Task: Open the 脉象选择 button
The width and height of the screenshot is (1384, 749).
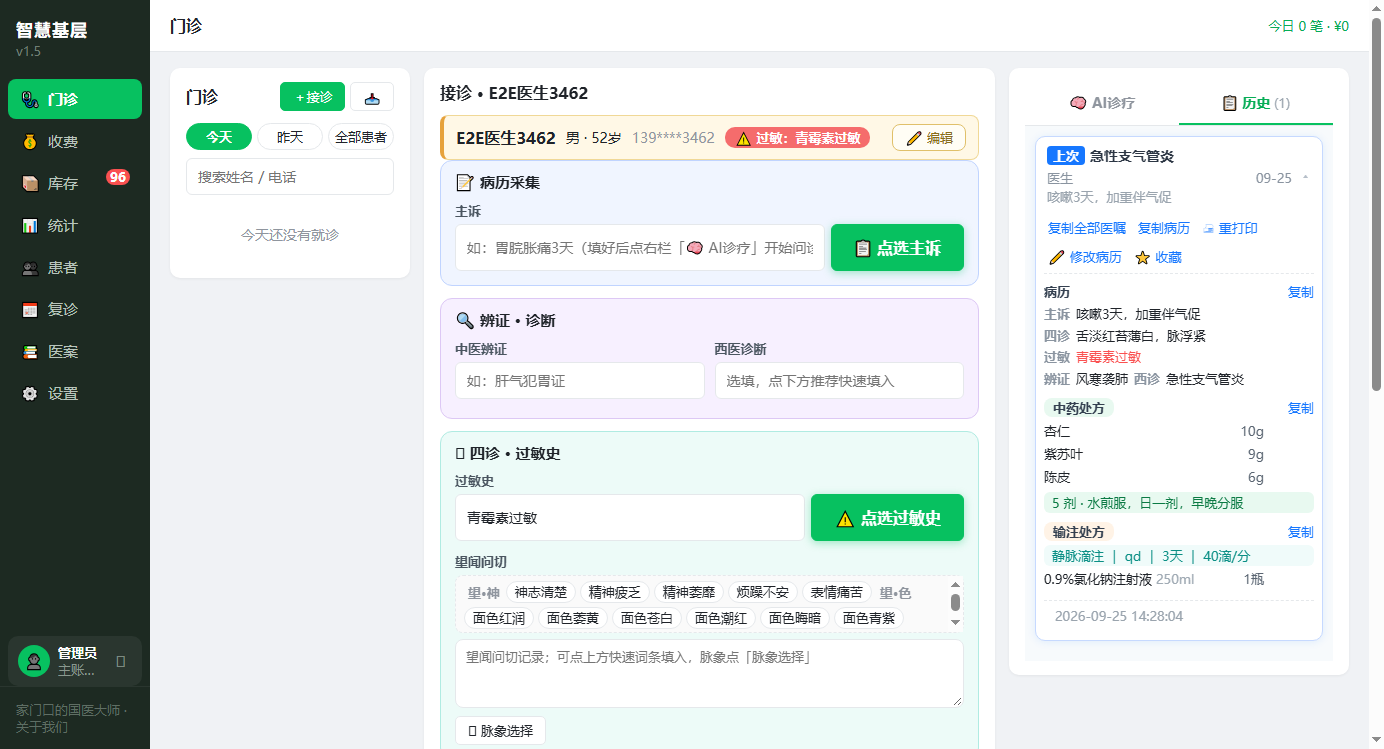Action: pyautogui.click(x=500, y=731)
